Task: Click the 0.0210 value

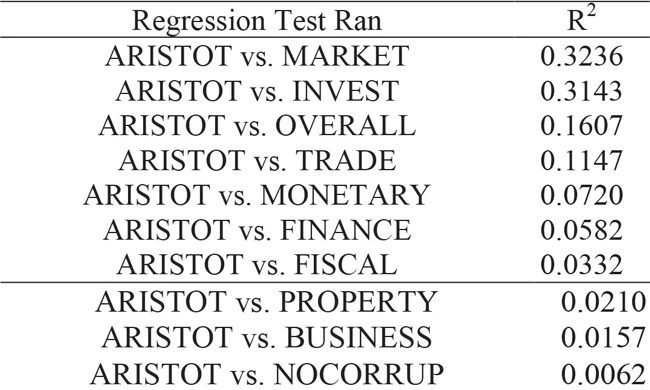Action: point(603,302)
